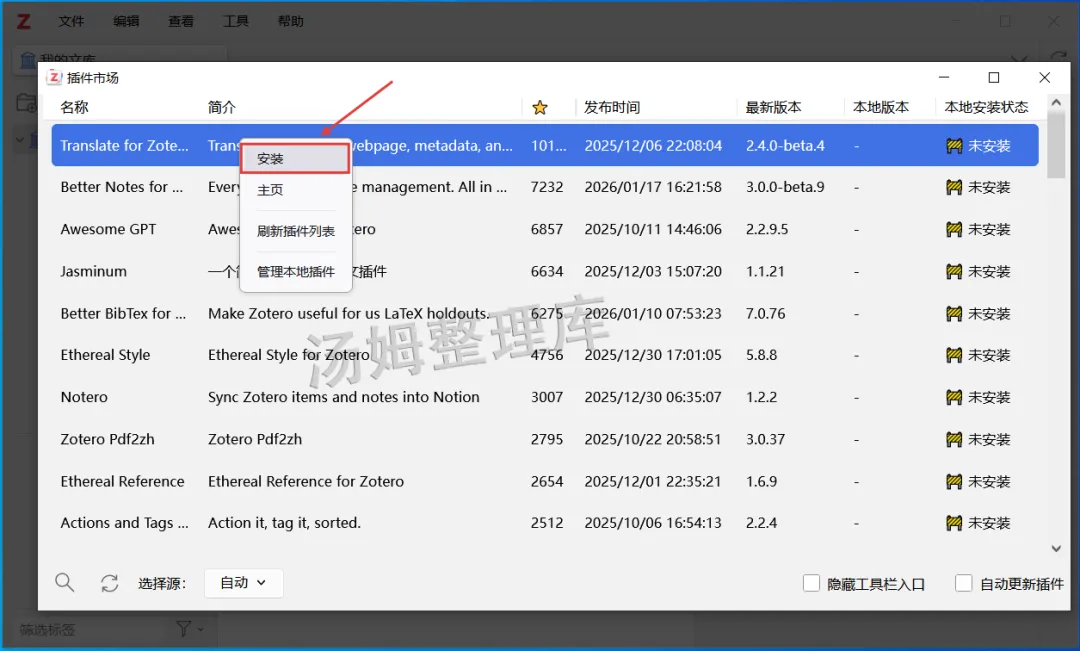The height and width of the screenshot is (651, 1080).
Task: Select the Jasminum plugin name
Action: (94, 271)
